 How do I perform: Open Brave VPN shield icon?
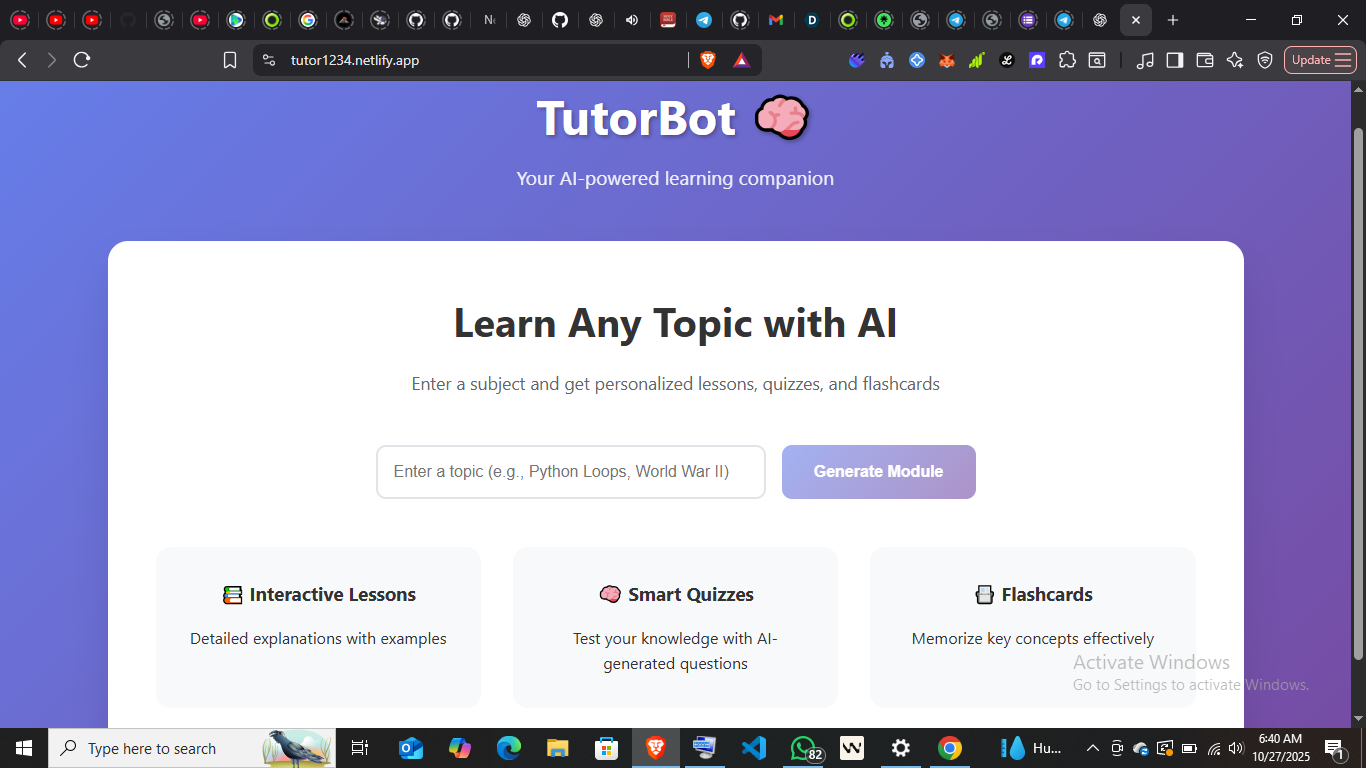(x=1265, y=60)
